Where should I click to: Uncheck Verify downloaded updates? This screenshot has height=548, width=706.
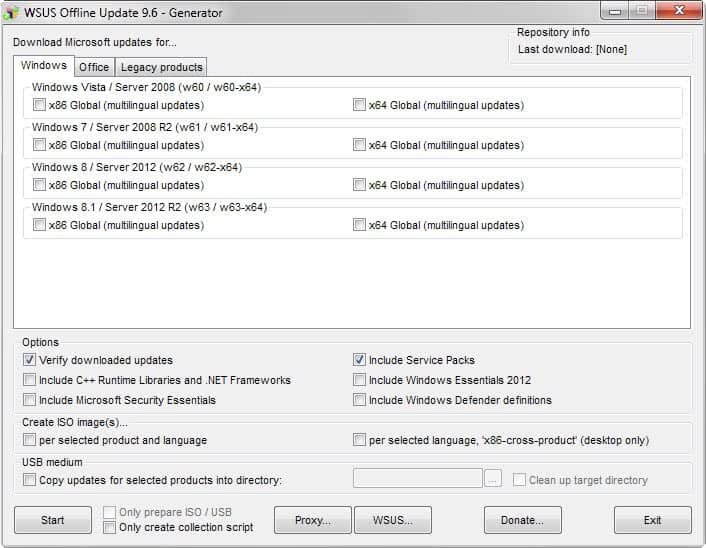click(x=29, y=360)
